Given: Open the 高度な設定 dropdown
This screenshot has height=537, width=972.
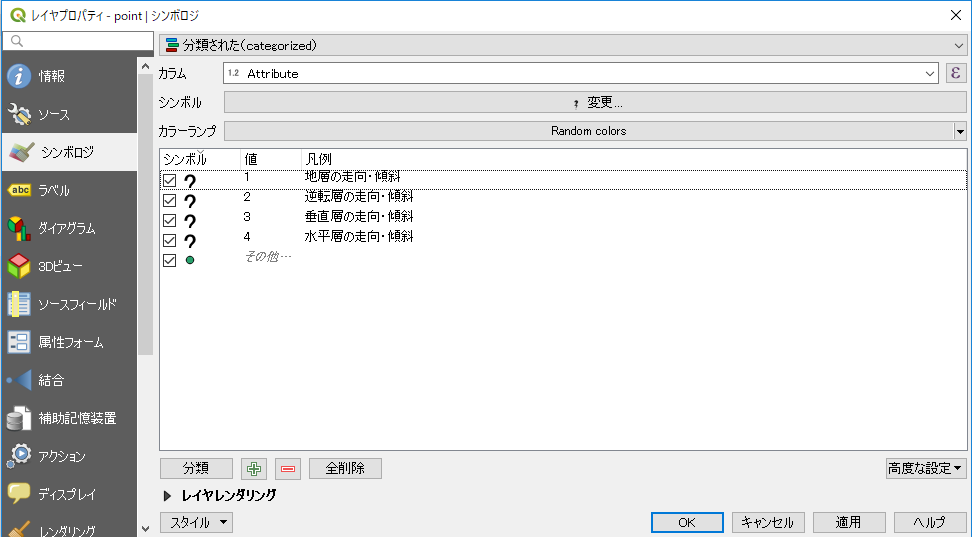Looking at the screenshot, I should pyautogui.click(x=926, y=469).
